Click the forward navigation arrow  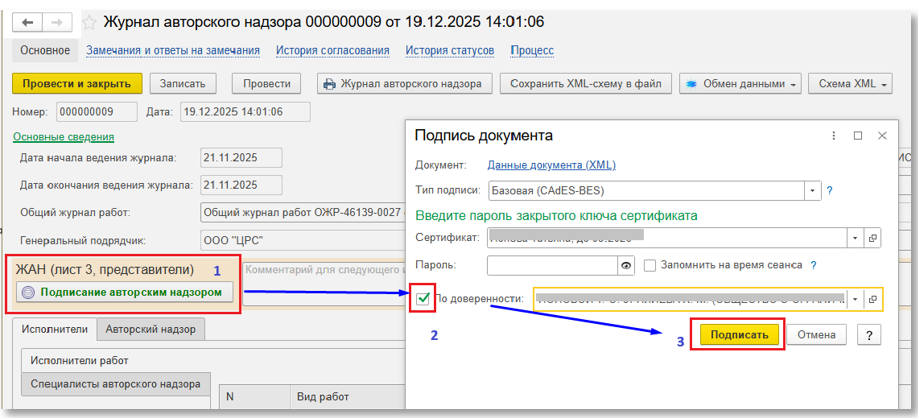coord(58,21)
